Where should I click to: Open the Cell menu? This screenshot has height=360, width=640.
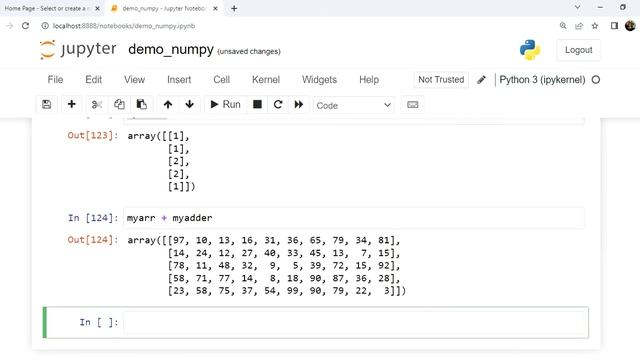pos(222,80)
